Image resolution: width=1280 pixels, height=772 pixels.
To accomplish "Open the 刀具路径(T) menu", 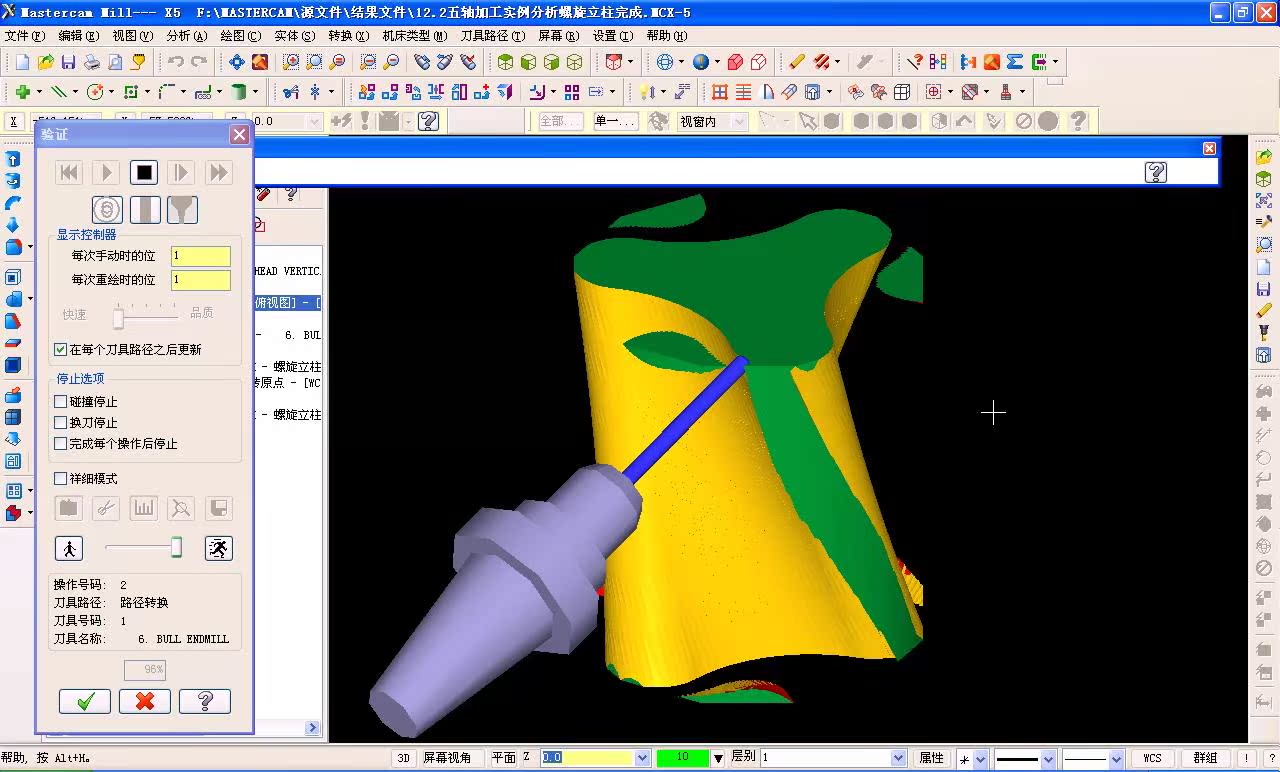I will pos(491,35).
